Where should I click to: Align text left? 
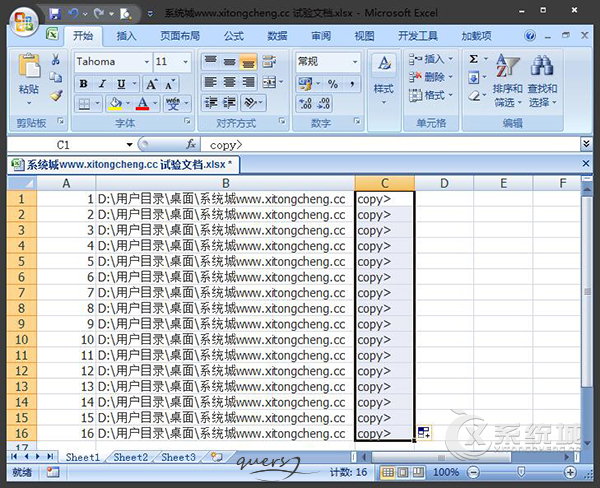[211, 82]
